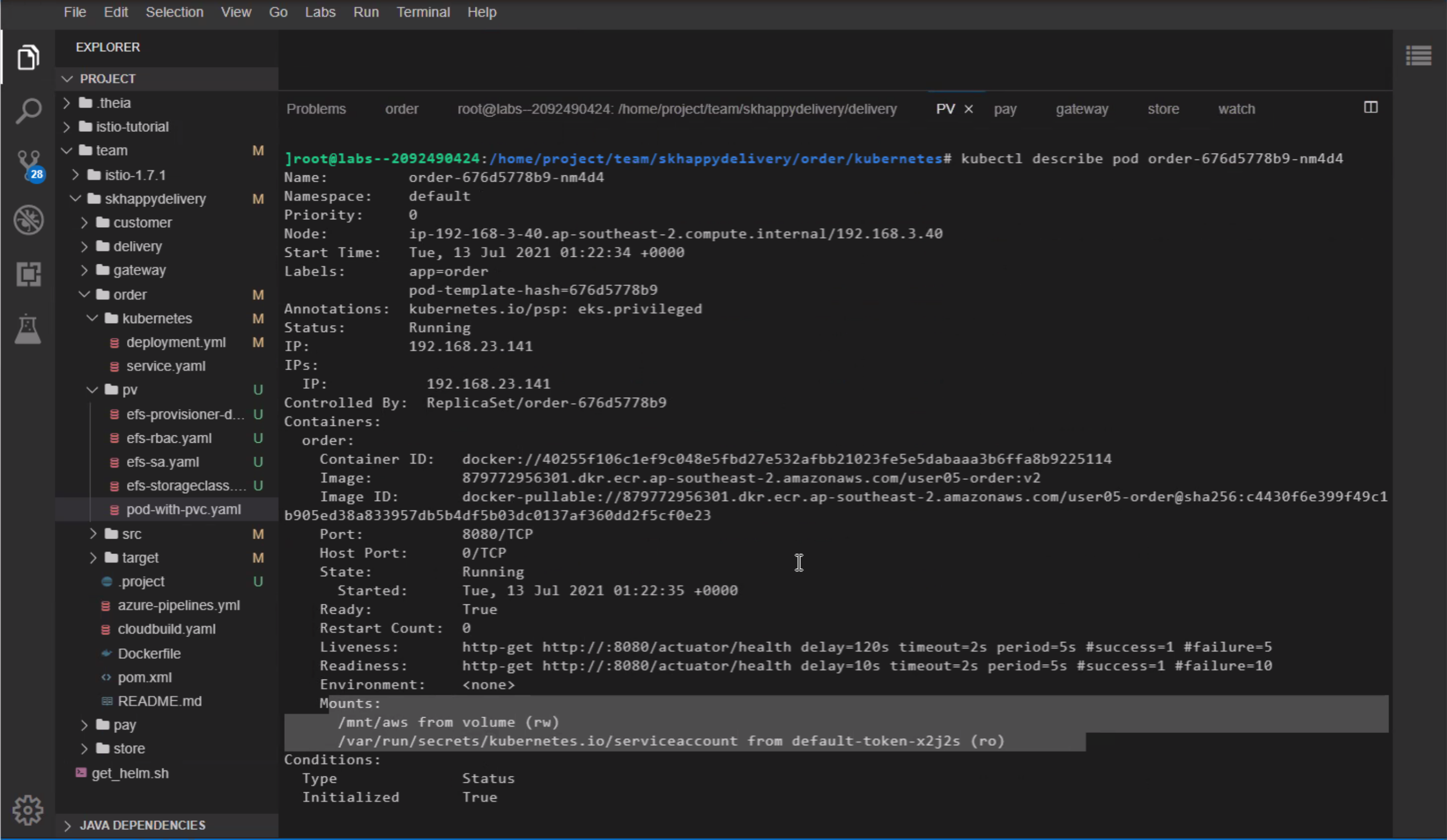Open the Debug view
1447x840 pixels.
pyautogui.click(x=29, y=220)
